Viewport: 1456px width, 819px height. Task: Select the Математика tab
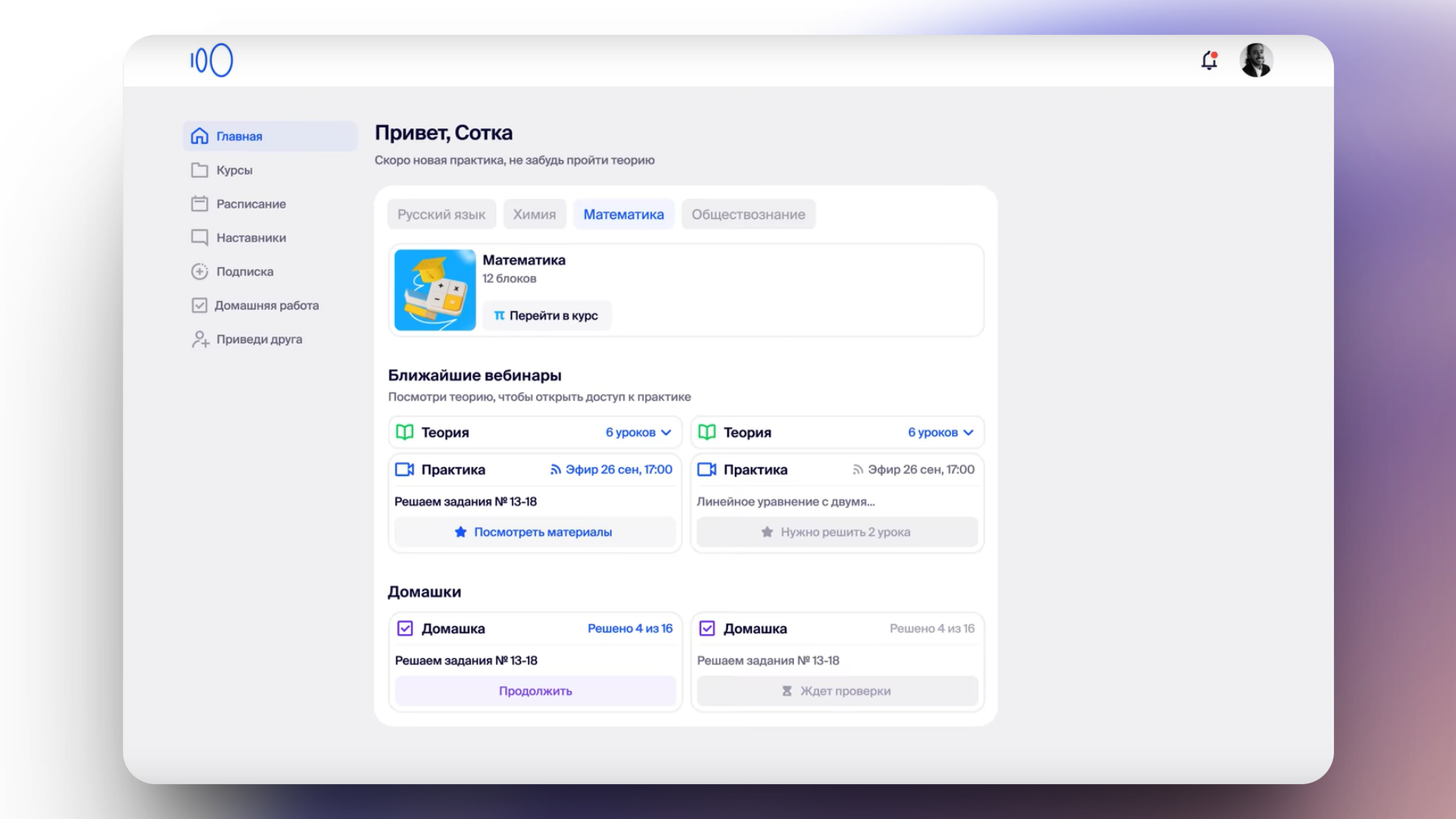(623, 214)
